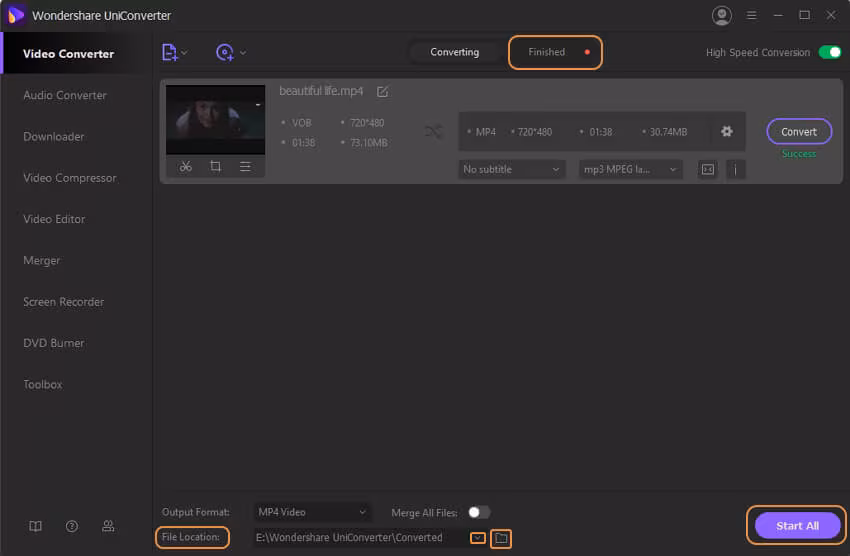Image resolution: width=850 pixels, height=556 pixels.
Task: Select Audio Converter in sidebar
Action: (x=65, y=95)
